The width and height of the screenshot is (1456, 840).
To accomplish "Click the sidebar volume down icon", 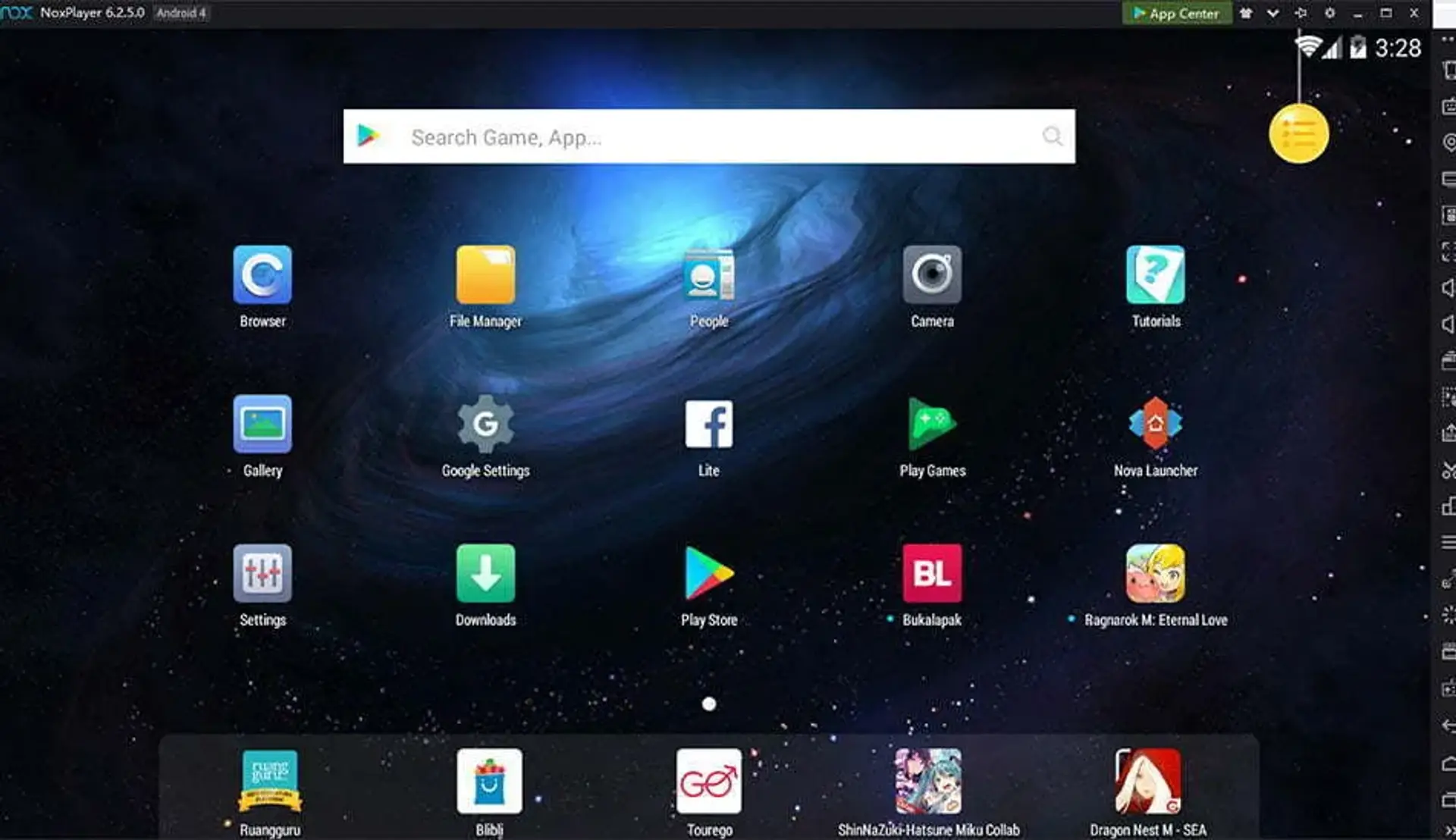I will pos(1449,324).
